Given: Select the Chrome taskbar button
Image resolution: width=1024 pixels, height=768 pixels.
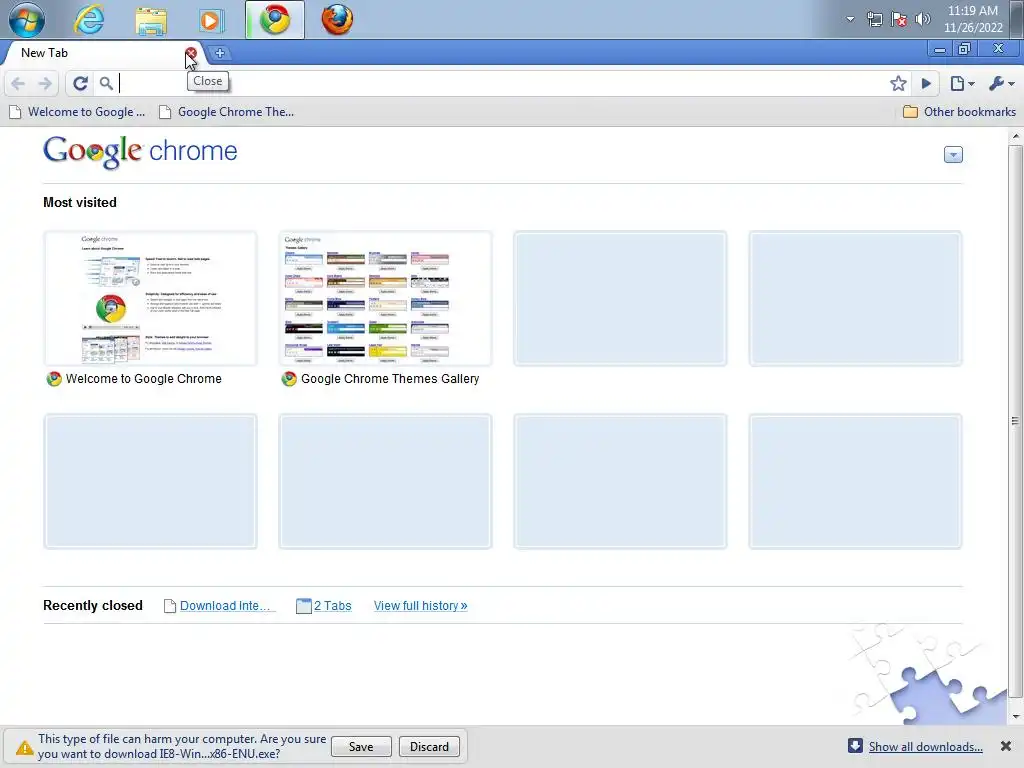Looking at the screenshot, I should click(x=275, y=20).
